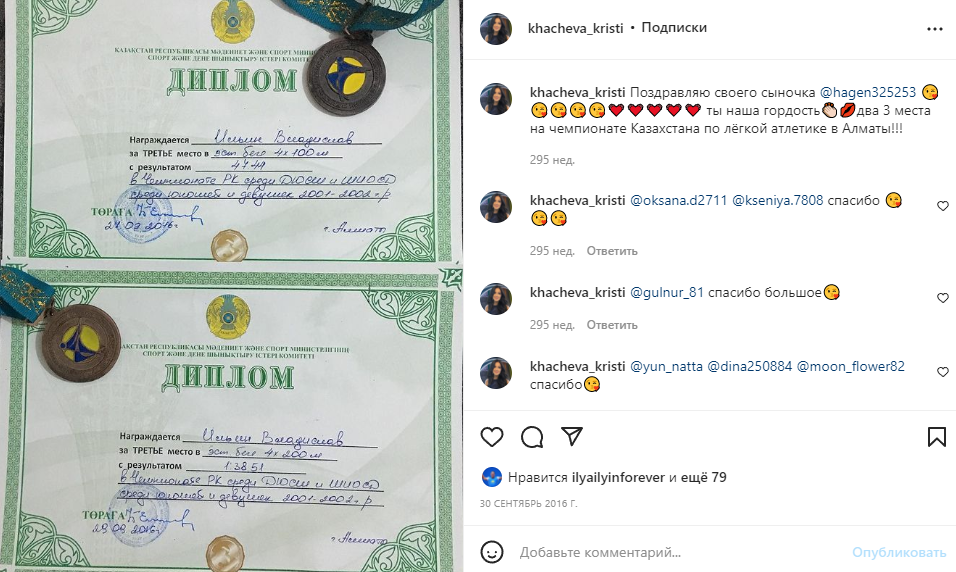The height and width of the screenshot is (572, 956).
Task: Open the three-dots post options menu
Action: pos(934,29)
